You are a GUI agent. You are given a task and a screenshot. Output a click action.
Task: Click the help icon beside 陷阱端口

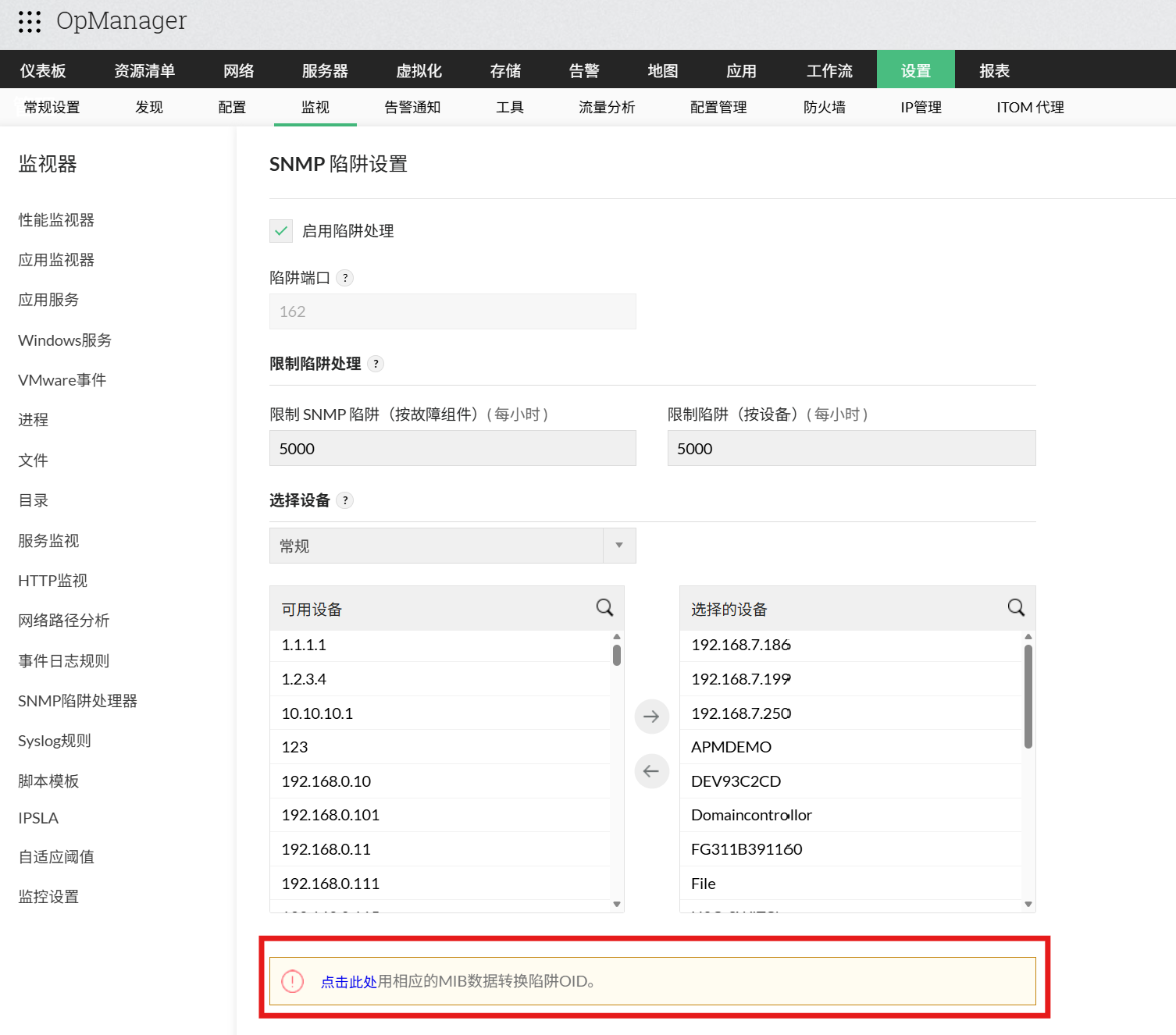pyautogui.click(x=345, y=278)
